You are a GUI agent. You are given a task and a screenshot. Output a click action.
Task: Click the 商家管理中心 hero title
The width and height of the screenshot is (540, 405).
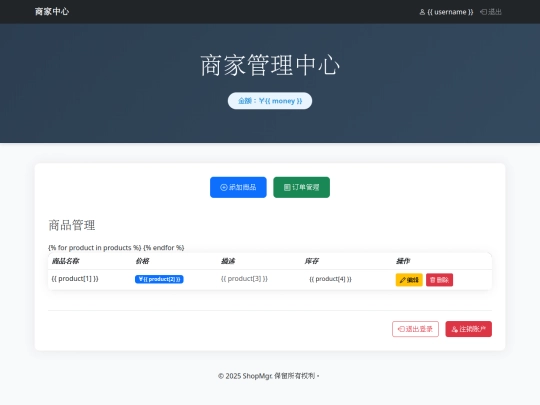click(270, 65)
